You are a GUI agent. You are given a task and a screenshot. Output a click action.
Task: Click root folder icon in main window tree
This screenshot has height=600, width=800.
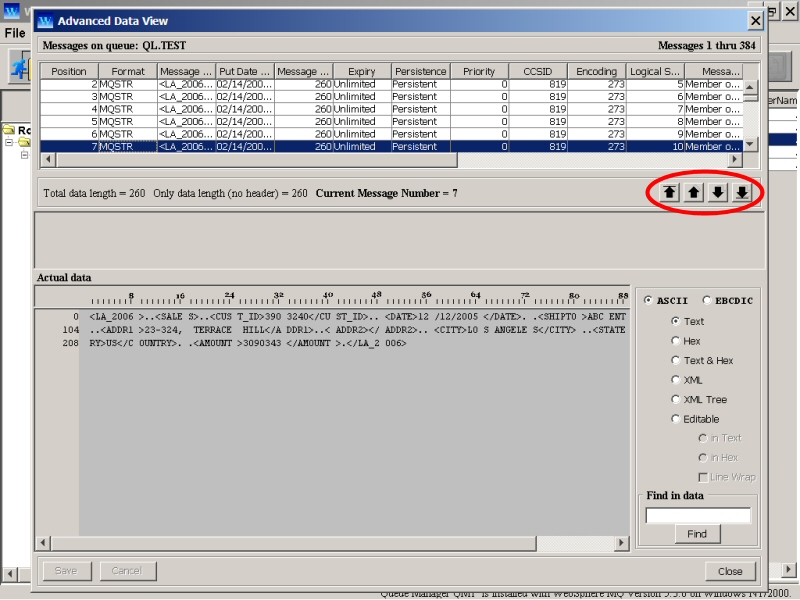9,130
